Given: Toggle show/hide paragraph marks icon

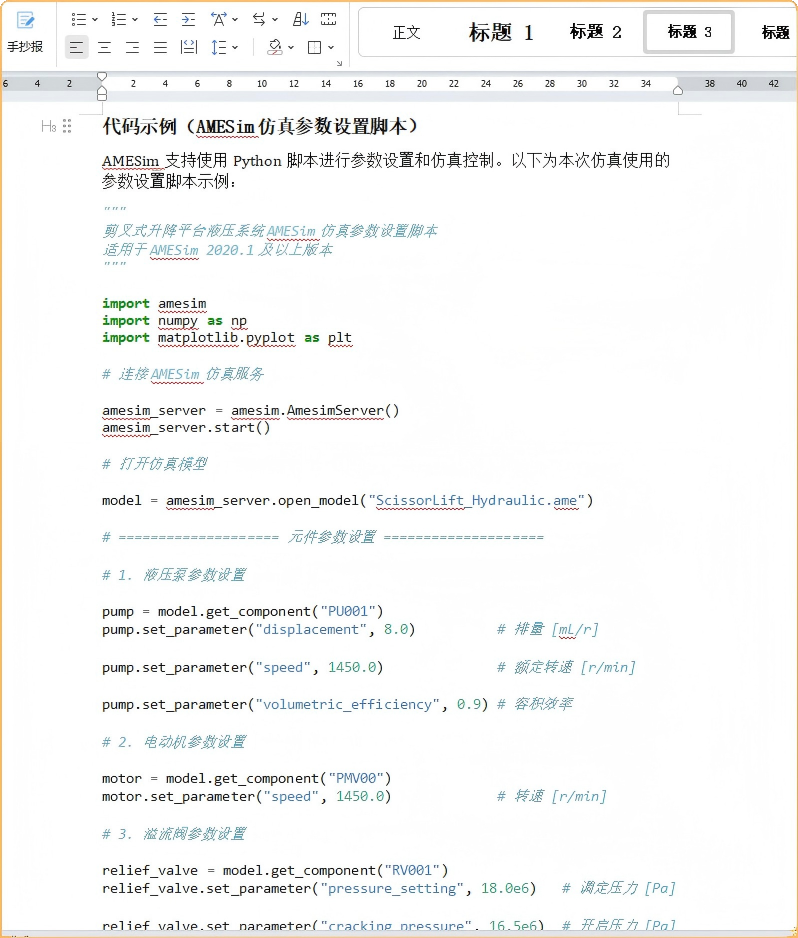Looking at the screenshot, I should 328,19.
